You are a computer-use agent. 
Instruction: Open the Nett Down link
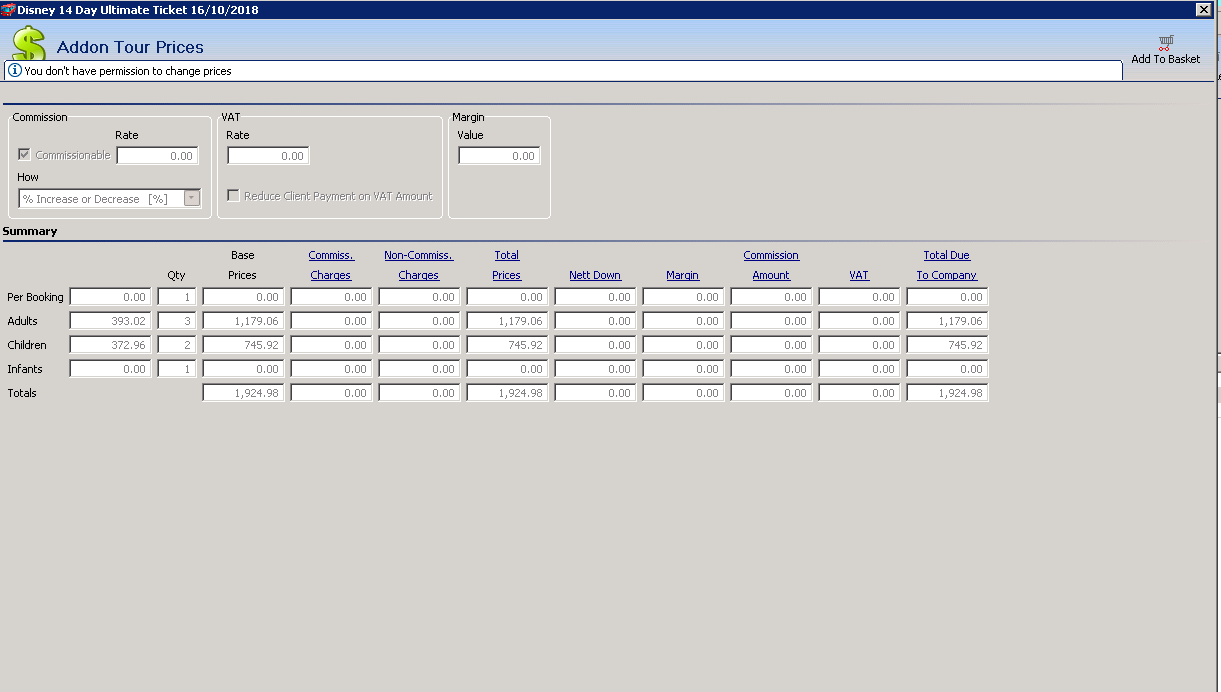(595, 275)
